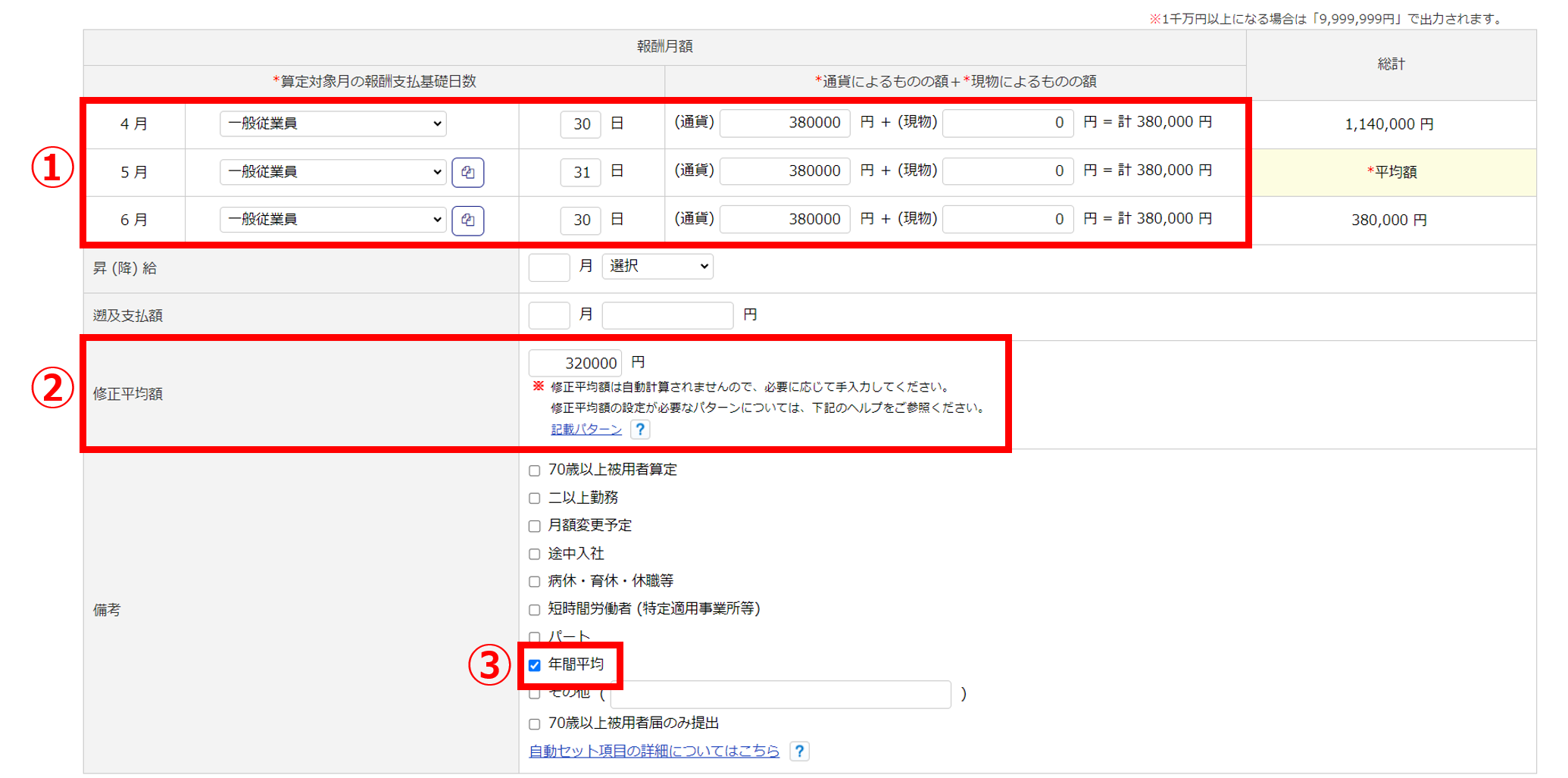1568x778 pixels.
Task: Focus the 4月 days count field
Action: pos(580,124)
